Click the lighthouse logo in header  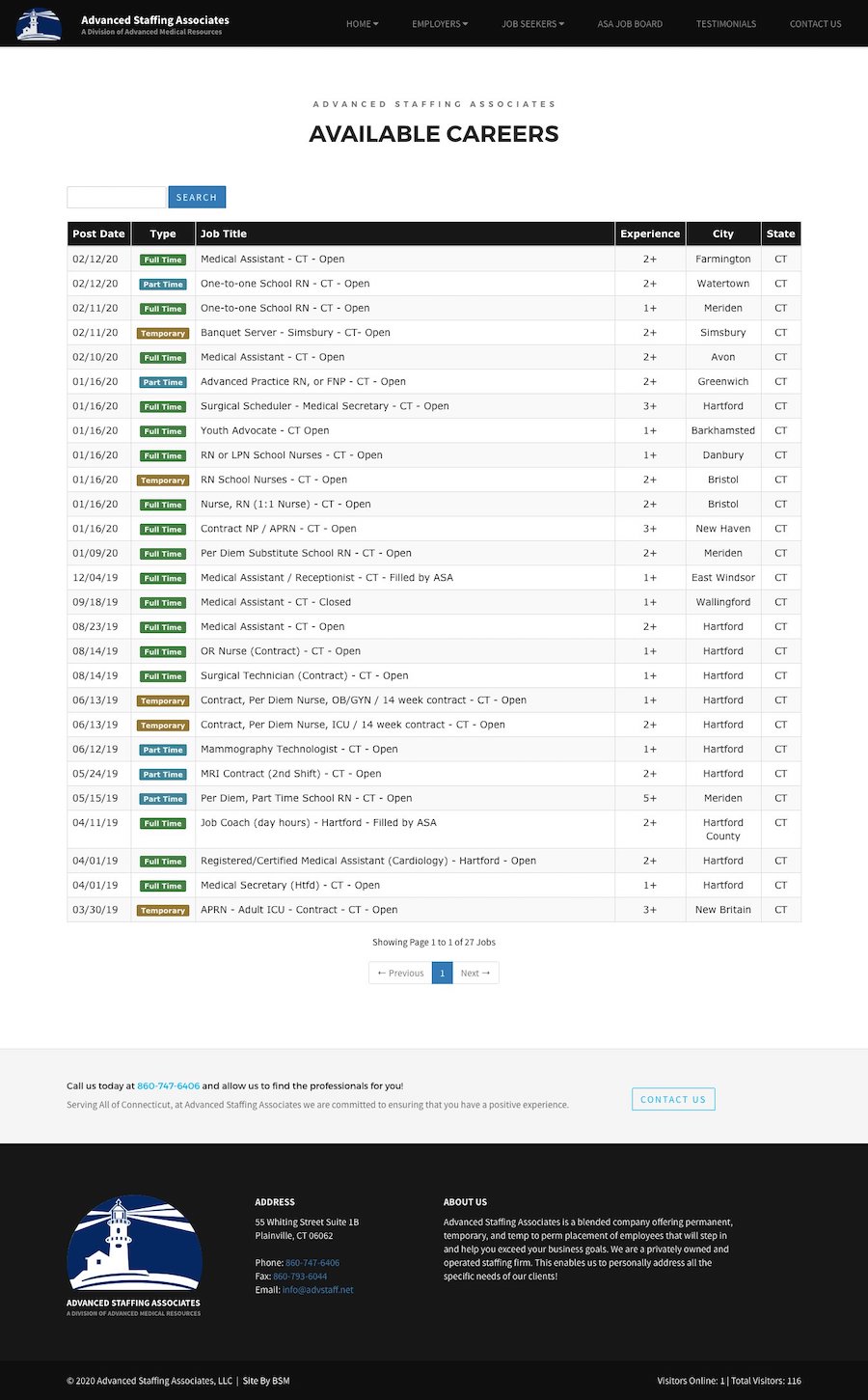pos(40,23)
